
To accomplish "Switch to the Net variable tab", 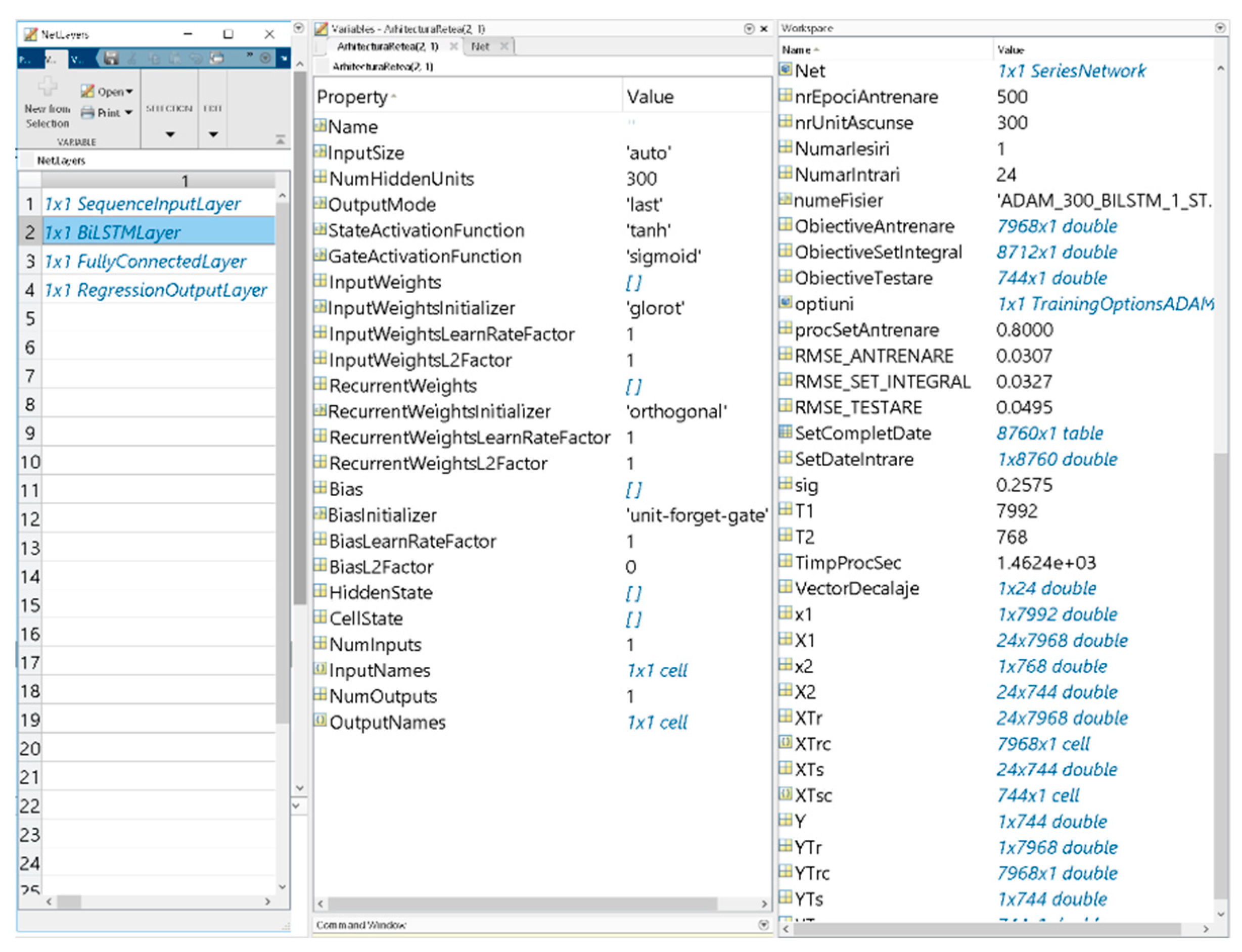I will click(480, 46).
